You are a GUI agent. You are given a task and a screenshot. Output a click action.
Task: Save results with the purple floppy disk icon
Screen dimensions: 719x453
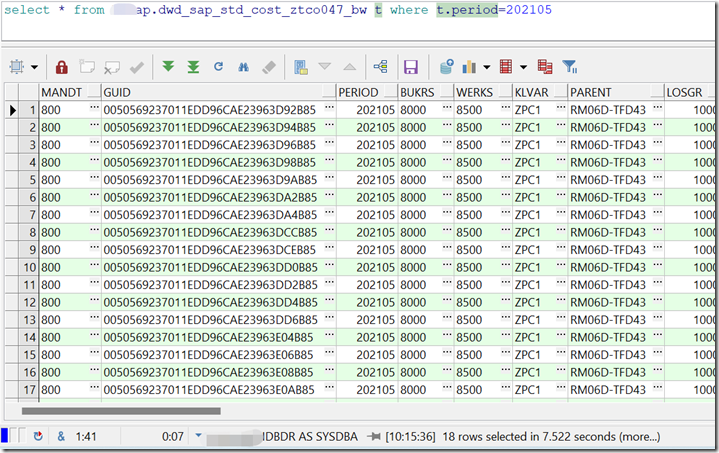(x=410, y=67)
